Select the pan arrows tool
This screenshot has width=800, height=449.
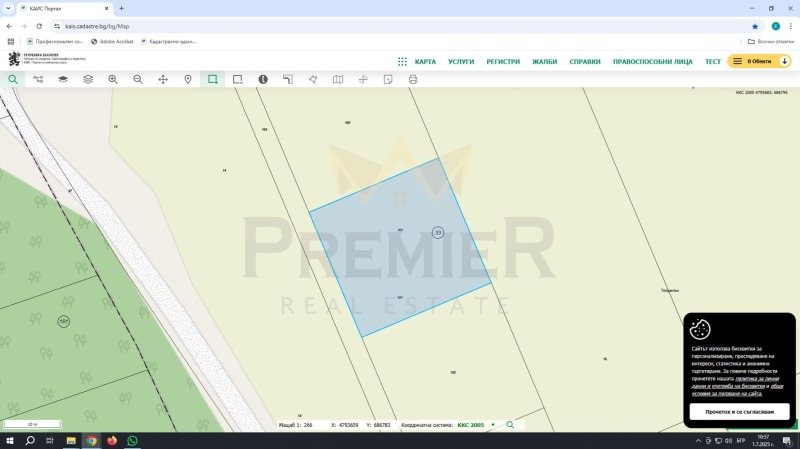coord(163,80)
